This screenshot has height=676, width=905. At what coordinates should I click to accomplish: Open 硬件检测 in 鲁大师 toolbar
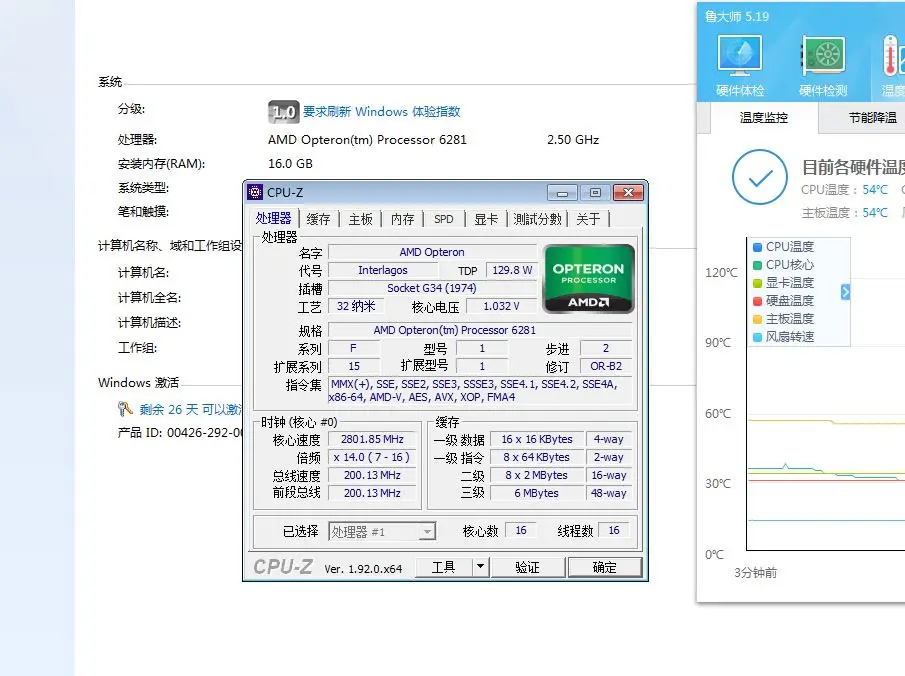coord(823,65)
